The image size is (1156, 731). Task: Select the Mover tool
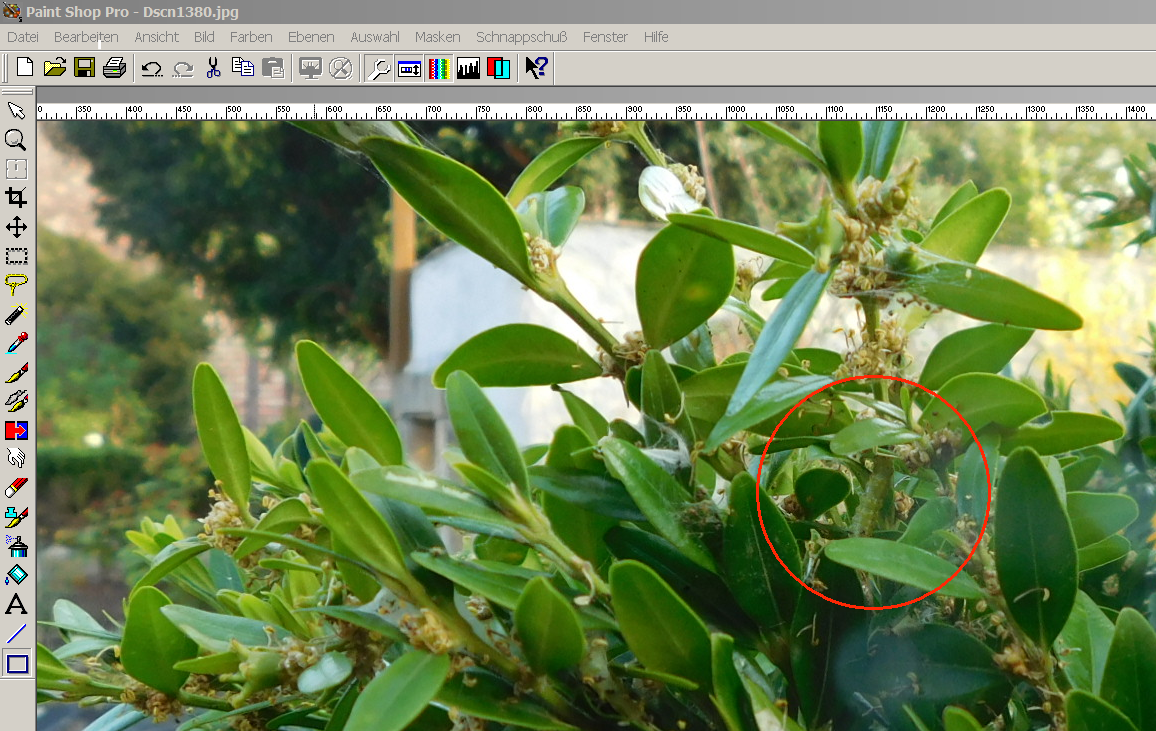tap(16, 227)
